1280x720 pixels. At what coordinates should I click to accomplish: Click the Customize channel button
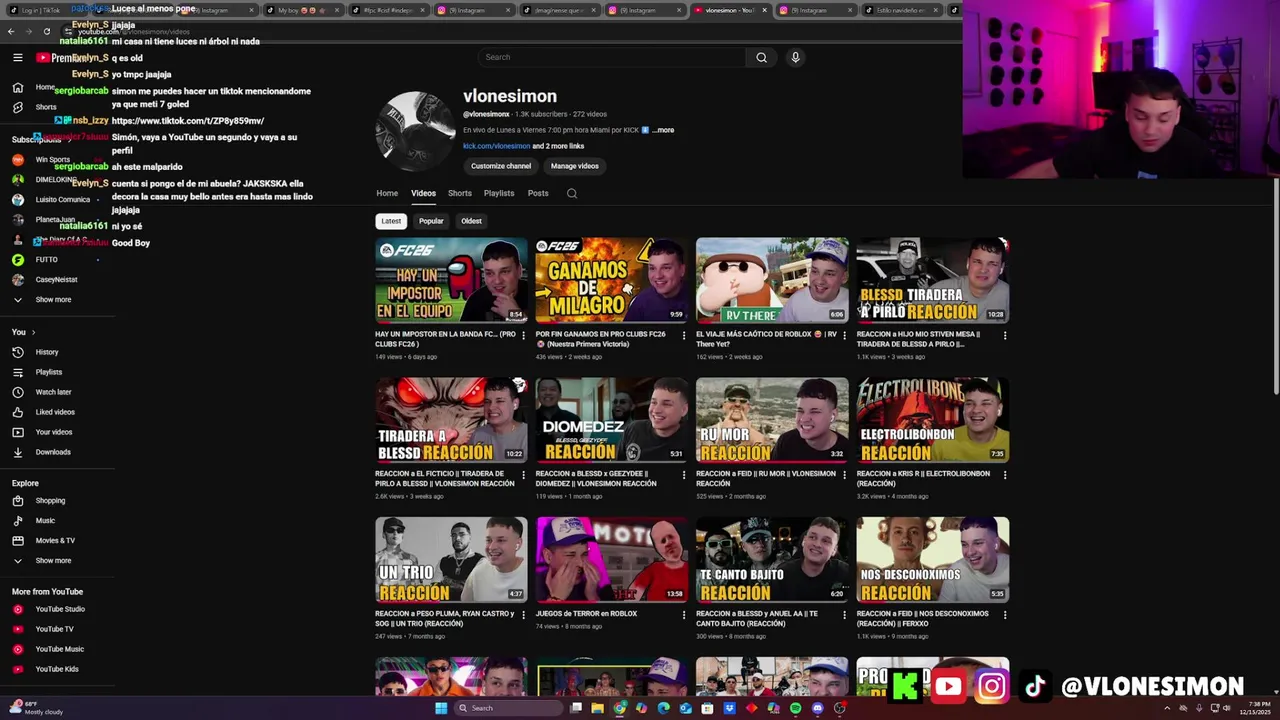501,166
